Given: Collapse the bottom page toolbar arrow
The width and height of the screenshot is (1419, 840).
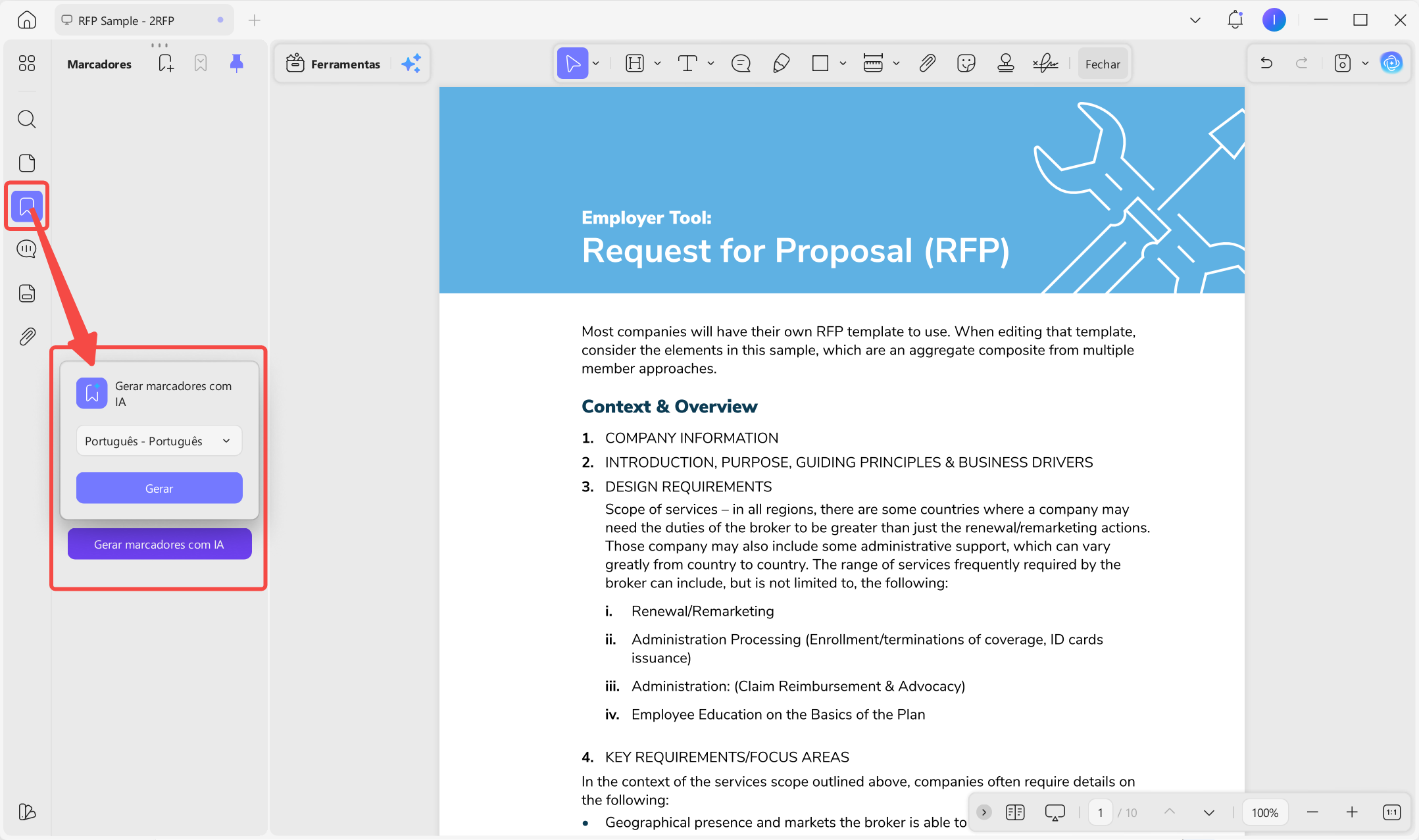Looking at the screenshot, I should point(984,812).
